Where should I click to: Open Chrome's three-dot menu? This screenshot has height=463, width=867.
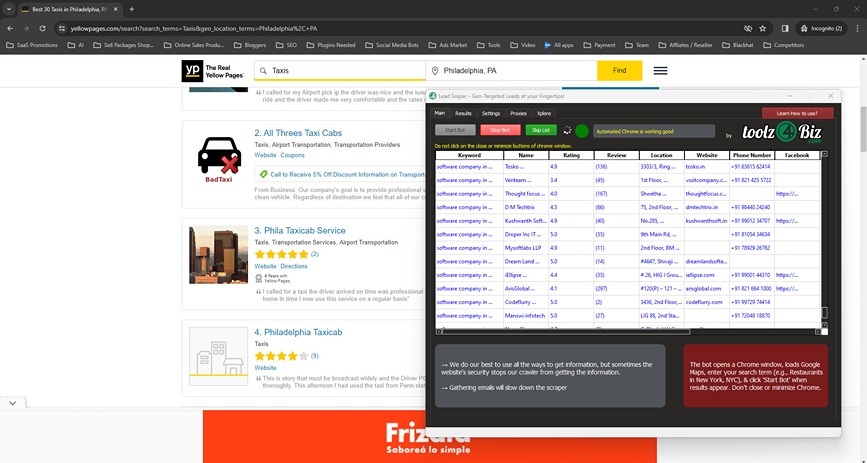[858, 28]
